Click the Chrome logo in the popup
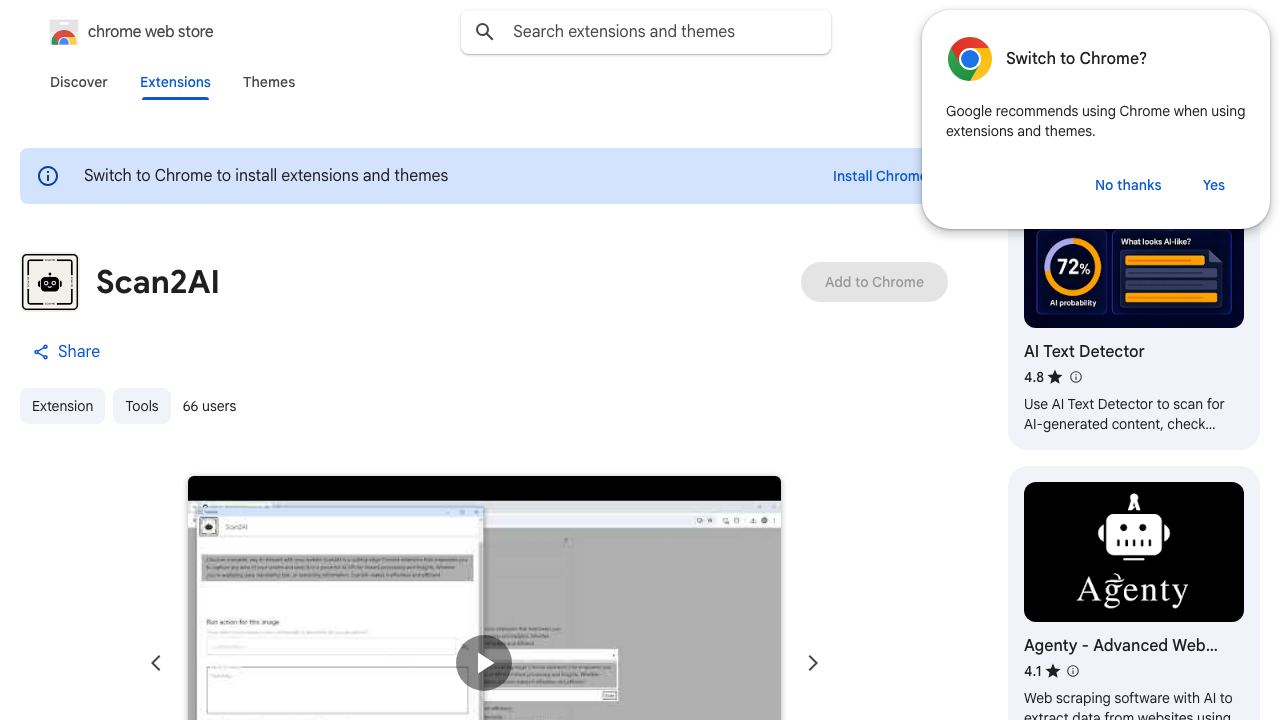Viewport: 1280px width, 720px height. (x=970, y=59)
